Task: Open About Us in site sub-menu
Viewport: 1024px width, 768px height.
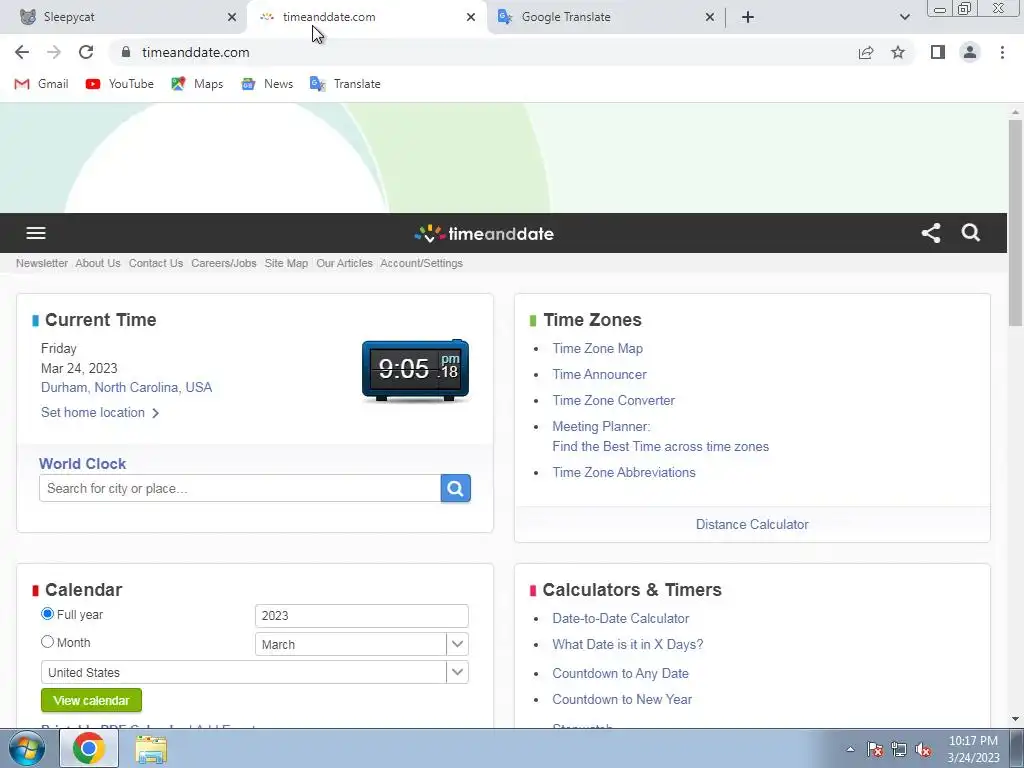Action: [x=98, y=263]
